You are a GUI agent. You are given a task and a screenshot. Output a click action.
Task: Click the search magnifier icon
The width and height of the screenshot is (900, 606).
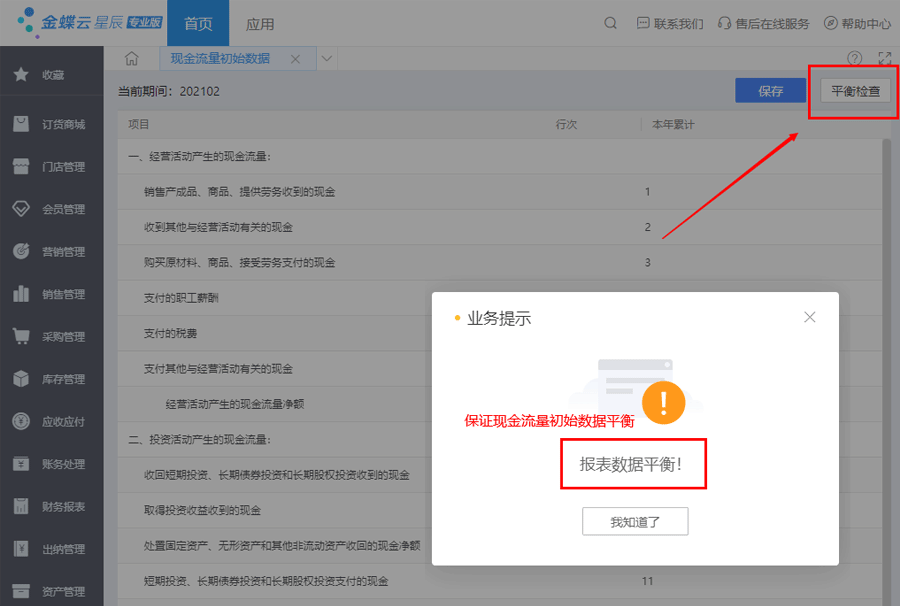611,23
